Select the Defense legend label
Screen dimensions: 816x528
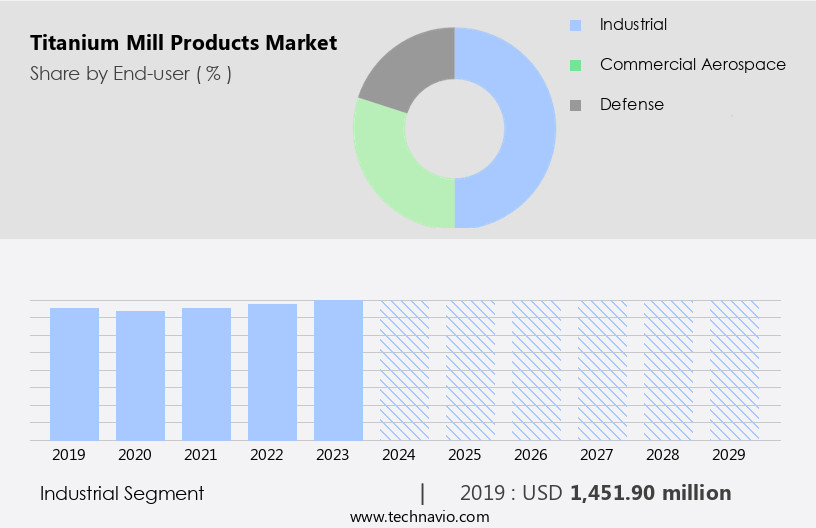(631, 105)
